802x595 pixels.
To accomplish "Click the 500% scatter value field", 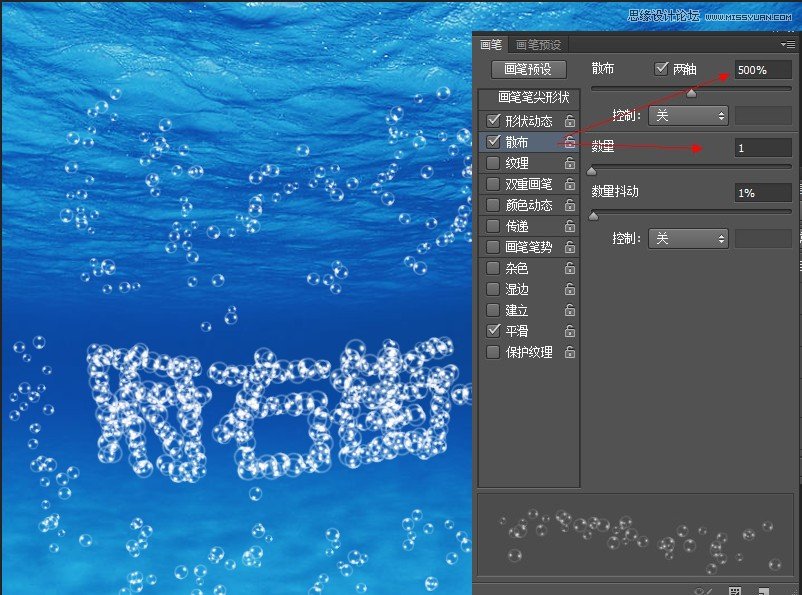I will click(x=764, y=68).
